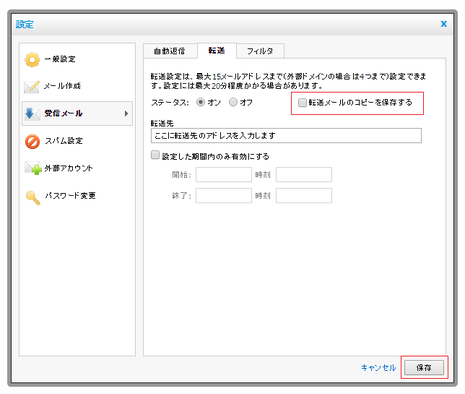Image resolution: width=465 pixels, height=394 pixels.
Task: Click the 終了 date field
Action: [224, 196]
